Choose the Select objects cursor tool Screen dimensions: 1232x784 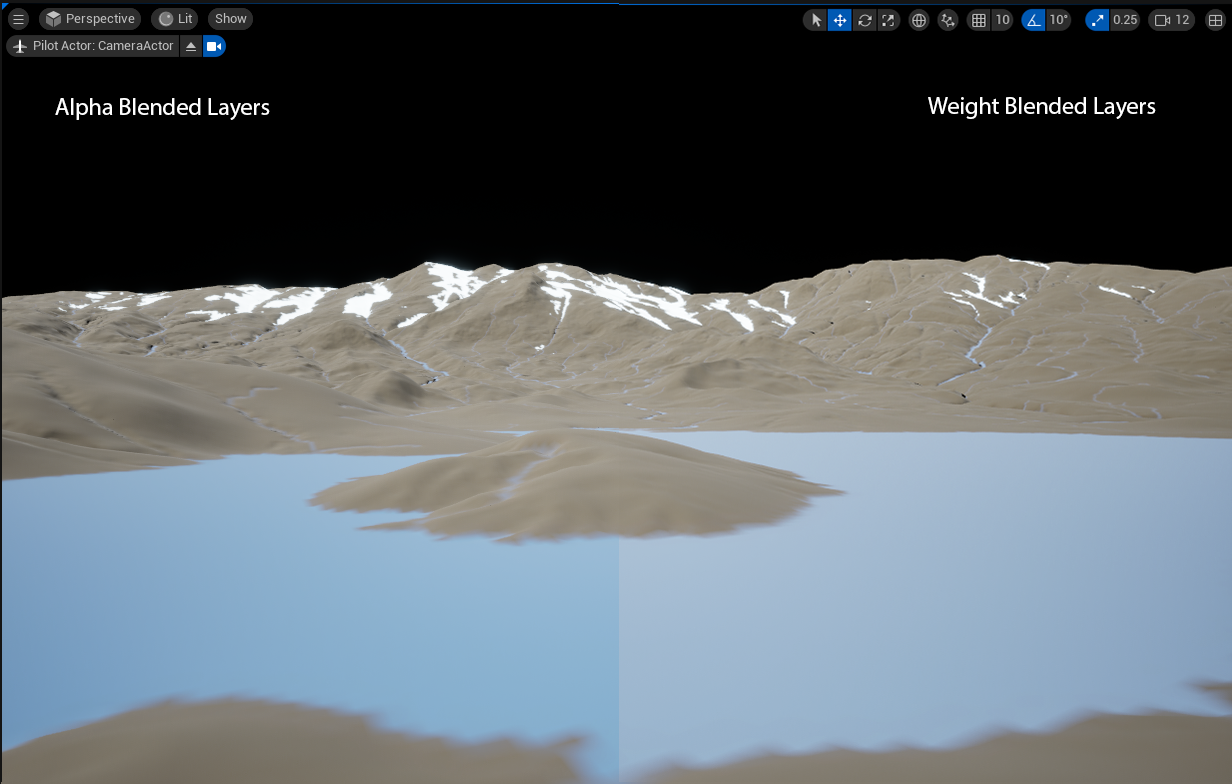point(816,20)
